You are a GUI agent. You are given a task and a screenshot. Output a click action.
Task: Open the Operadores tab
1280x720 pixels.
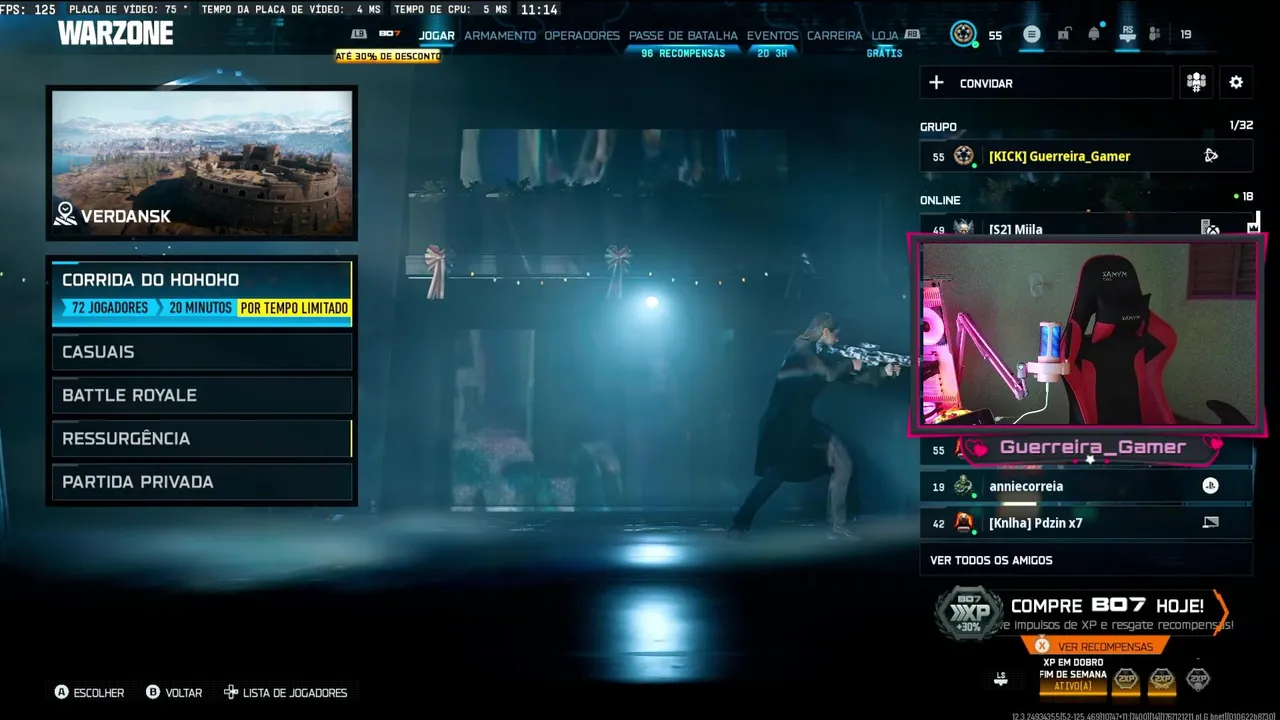point(582,35)
